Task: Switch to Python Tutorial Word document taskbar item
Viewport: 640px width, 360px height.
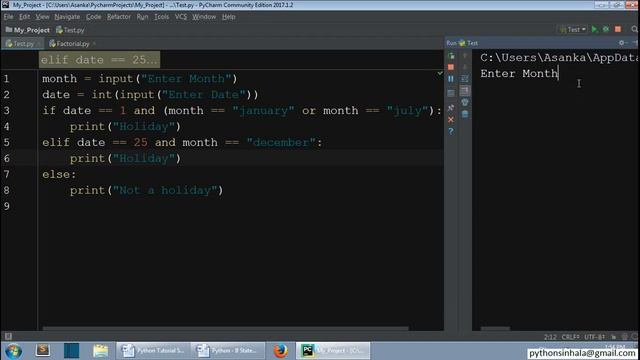Action: coord(153,351)
